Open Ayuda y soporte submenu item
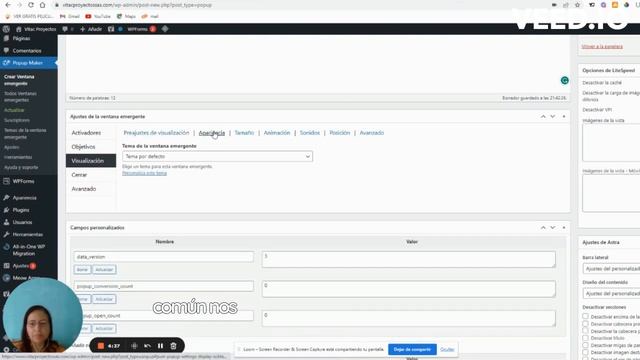Screen dimensions: 640x360 pyautogui.click(x=21, y=167)
